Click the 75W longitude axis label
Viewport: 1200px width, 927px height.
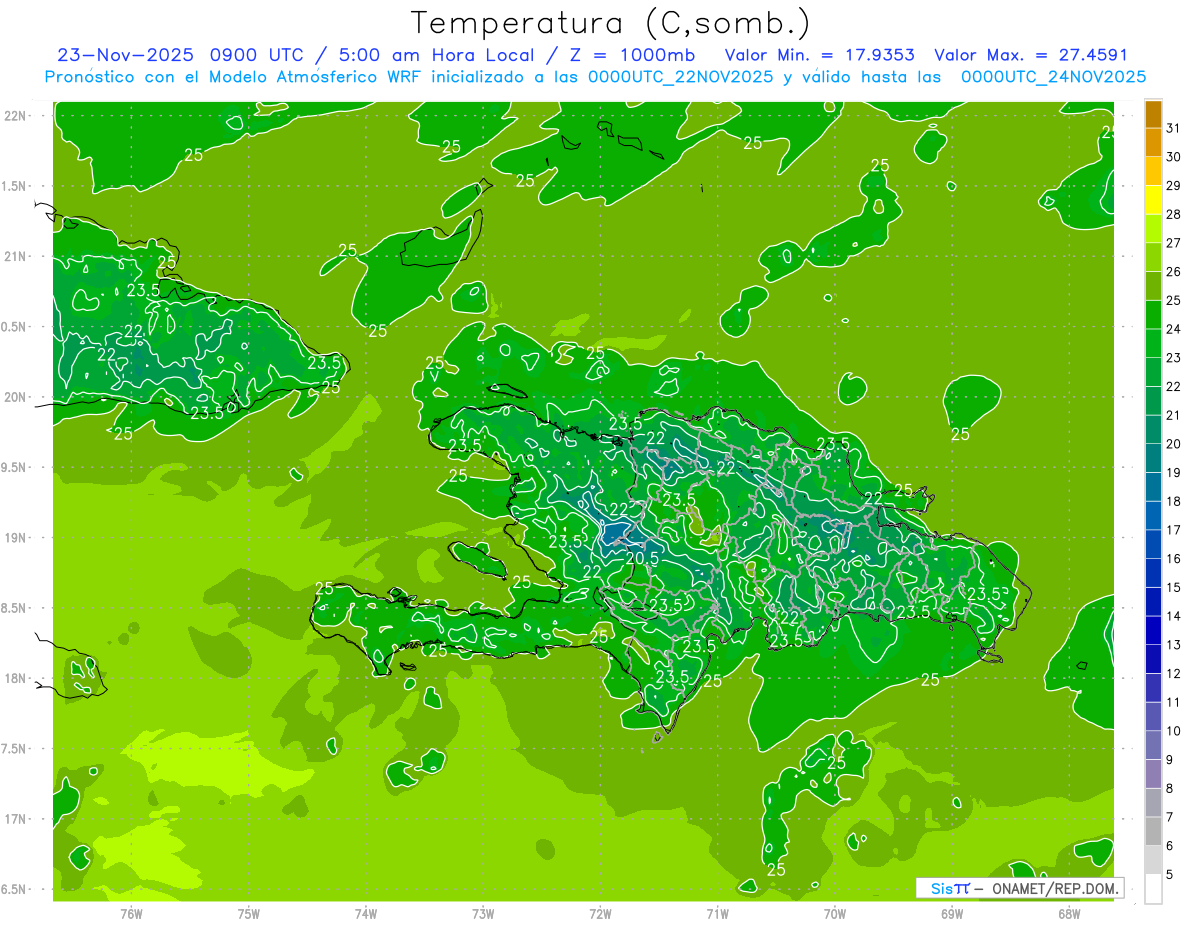pyautogui.click(x=249, y=913)
